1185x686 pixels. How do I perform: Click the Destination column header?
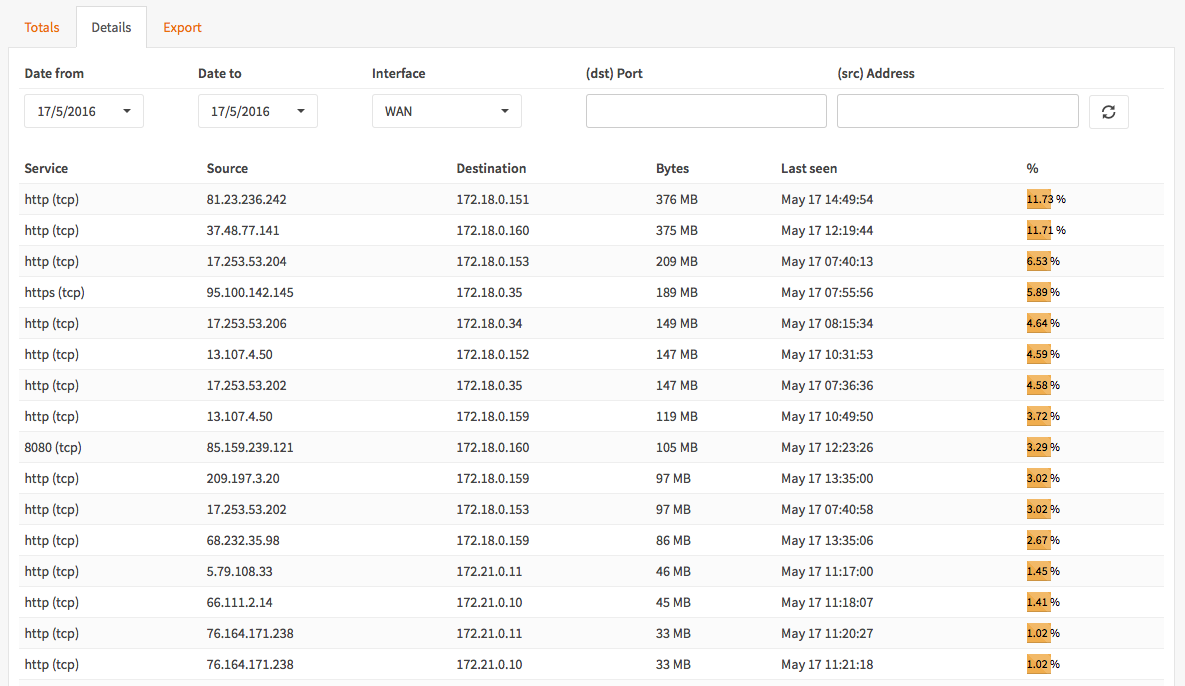tap(491, 168)
